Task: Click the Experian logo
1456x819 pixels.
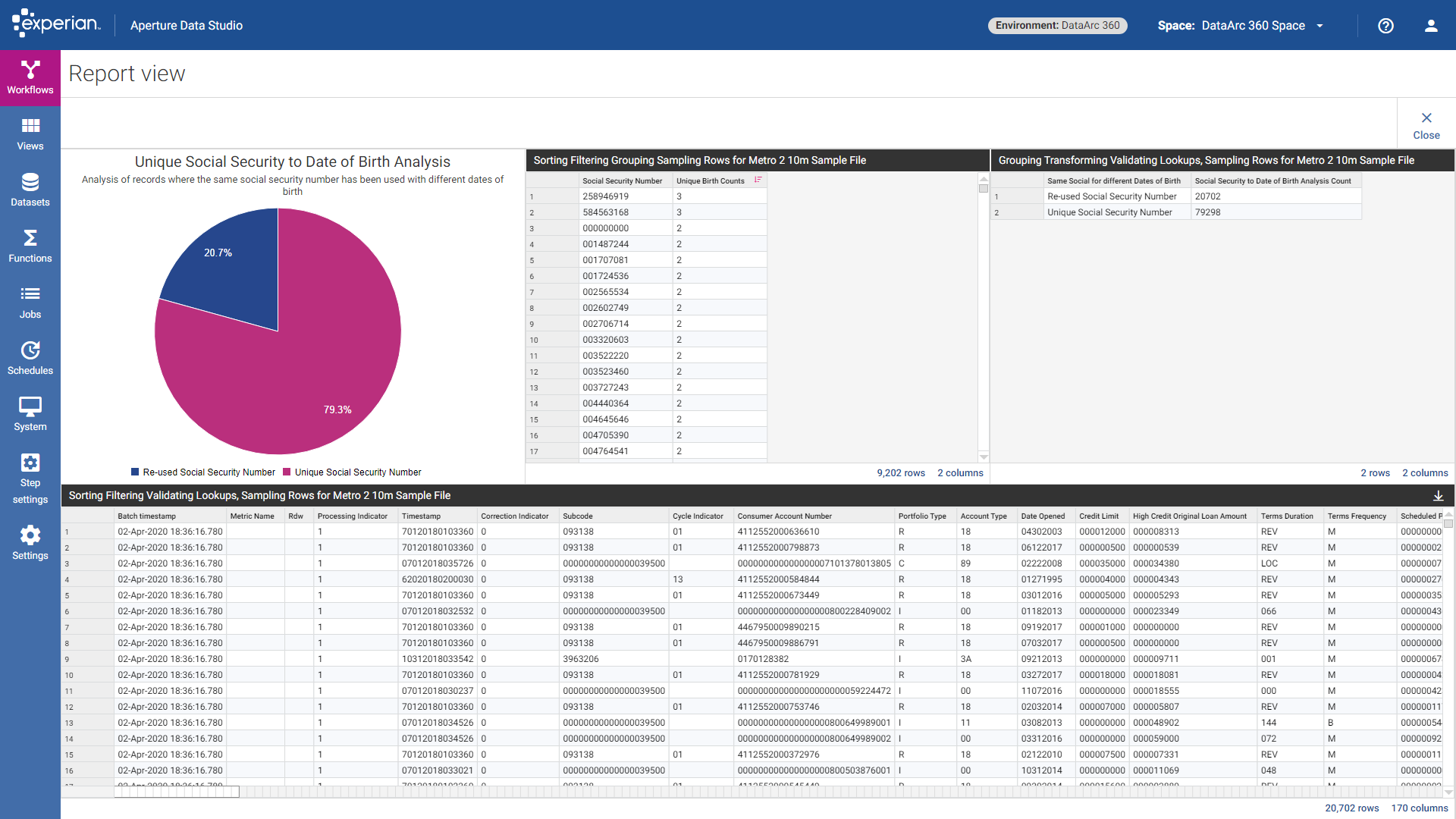Action: [56, 24]
